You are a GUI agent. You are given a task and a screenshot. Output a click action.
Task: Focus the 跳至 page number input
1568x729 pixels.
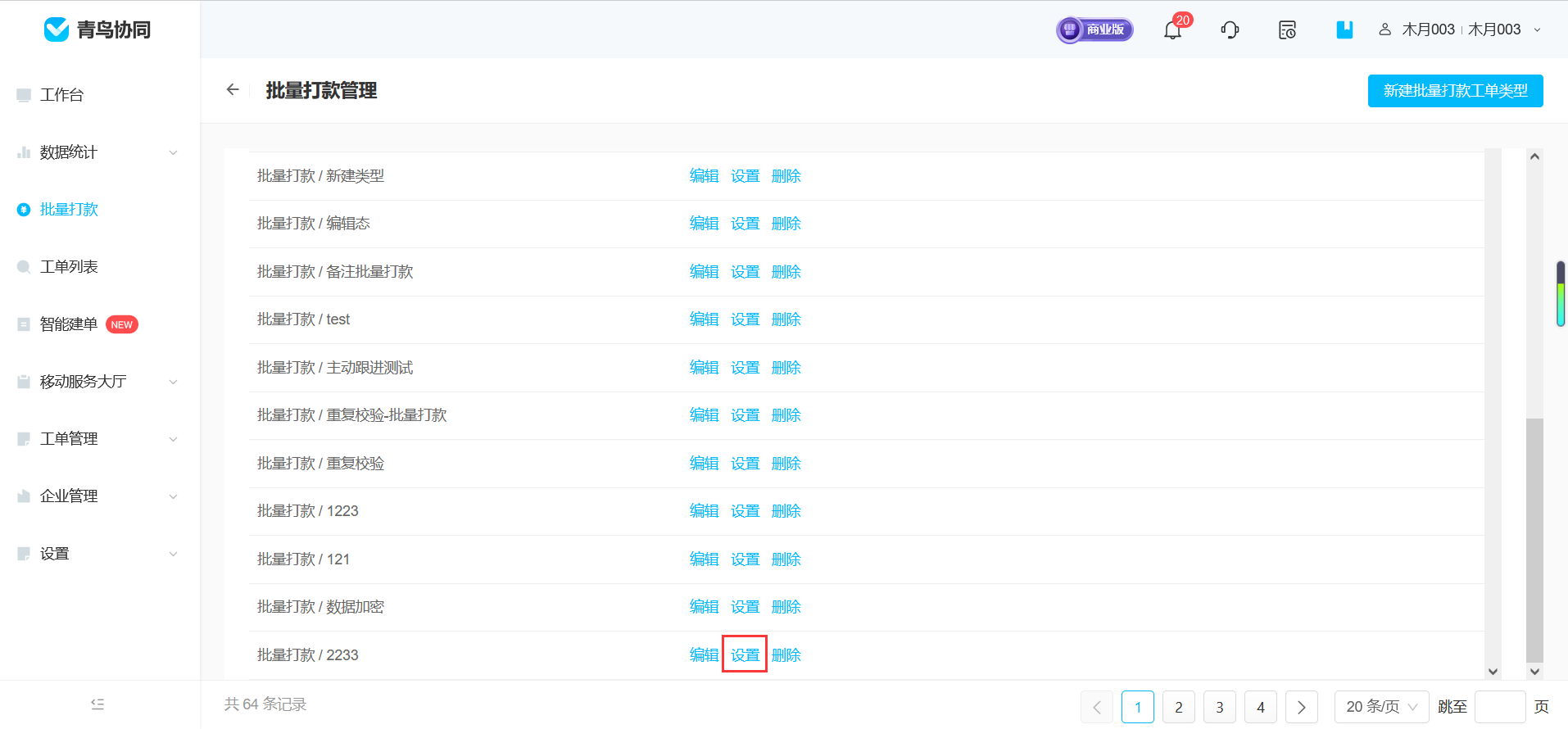click(x=1500, y=707)
